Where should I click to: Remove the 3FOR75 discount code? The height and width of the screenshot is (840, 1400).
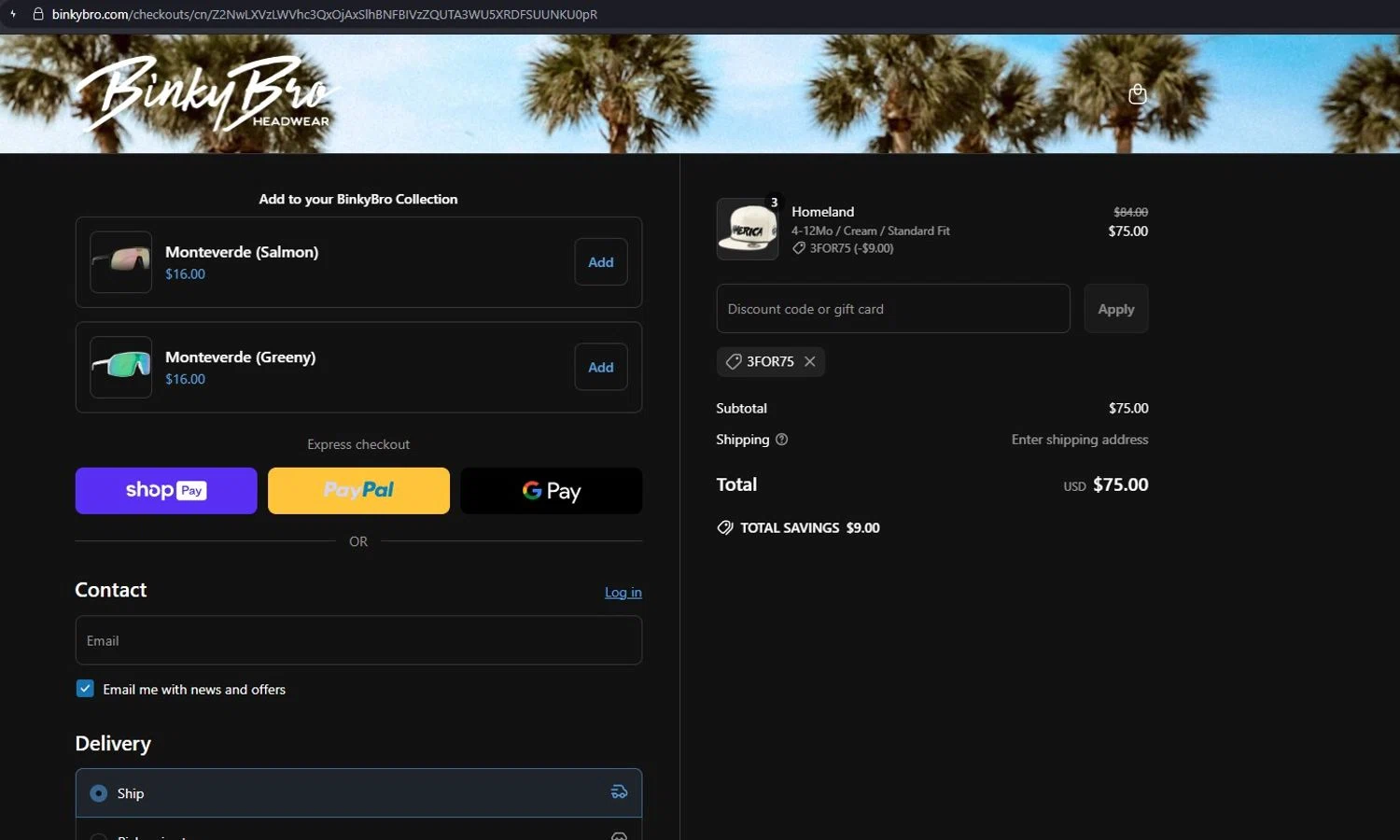tap(809, 361)
